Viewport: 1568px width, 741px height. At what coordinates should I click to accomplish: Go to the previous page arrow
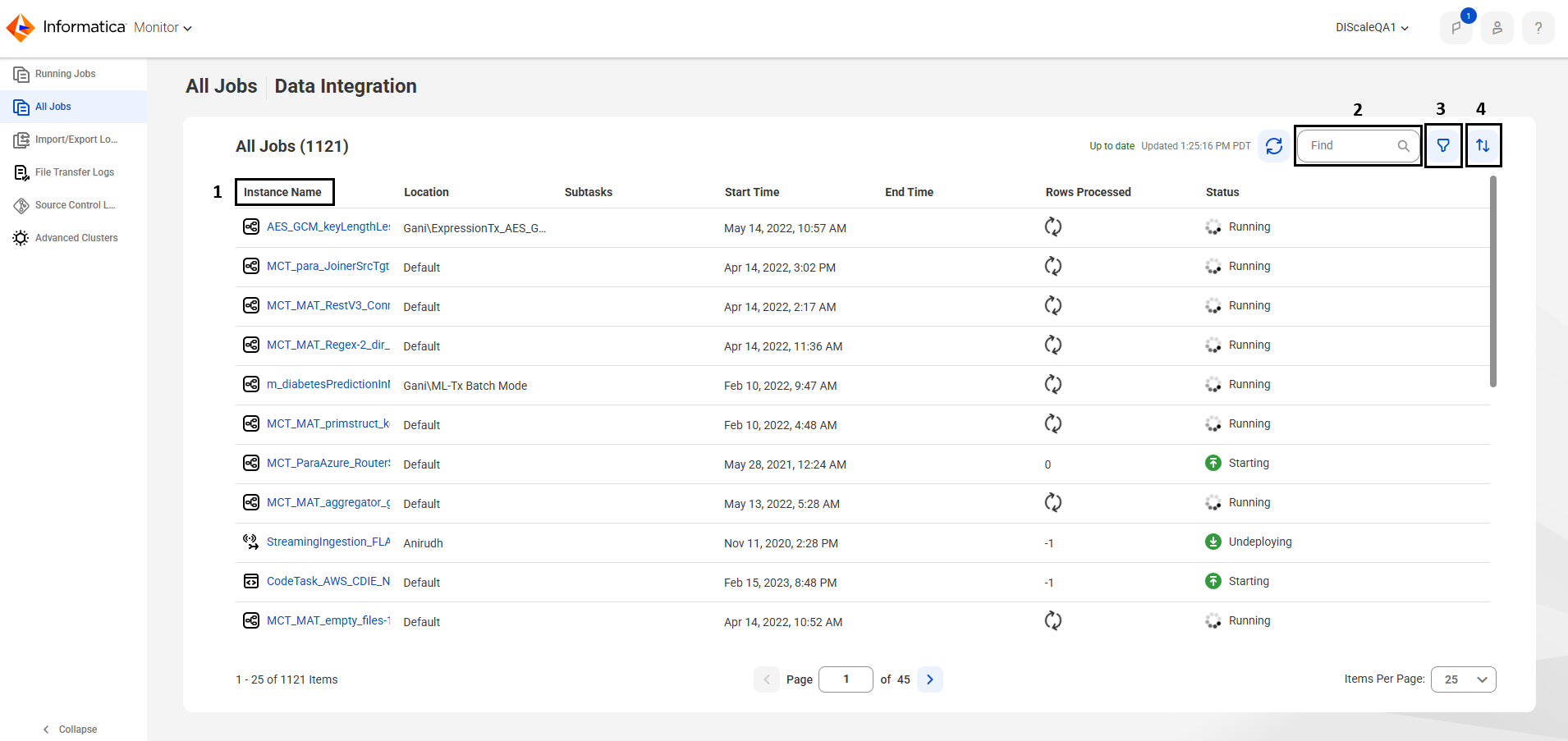point(767,679)
